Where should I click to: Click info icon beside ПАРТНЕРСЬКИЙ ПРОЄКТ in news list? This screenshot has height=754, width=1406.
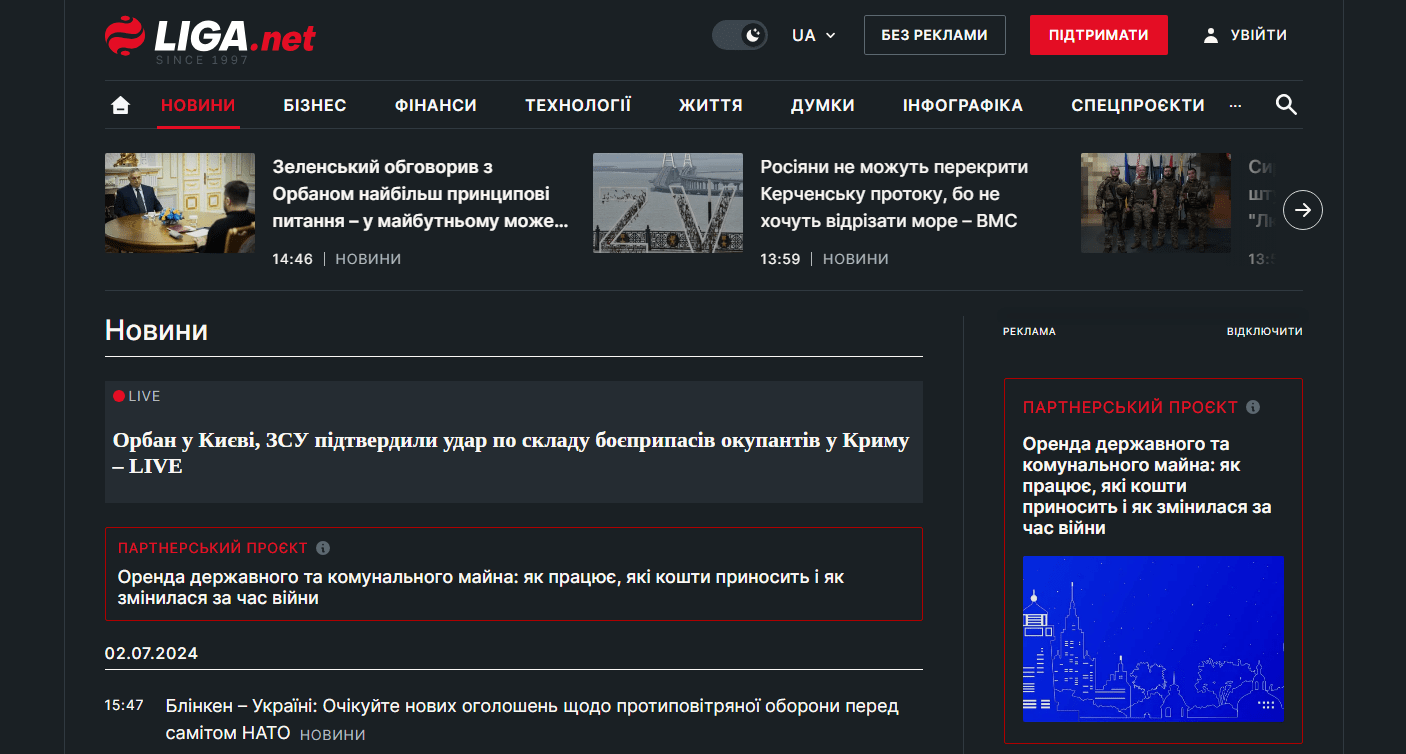[x=323, y=548]
